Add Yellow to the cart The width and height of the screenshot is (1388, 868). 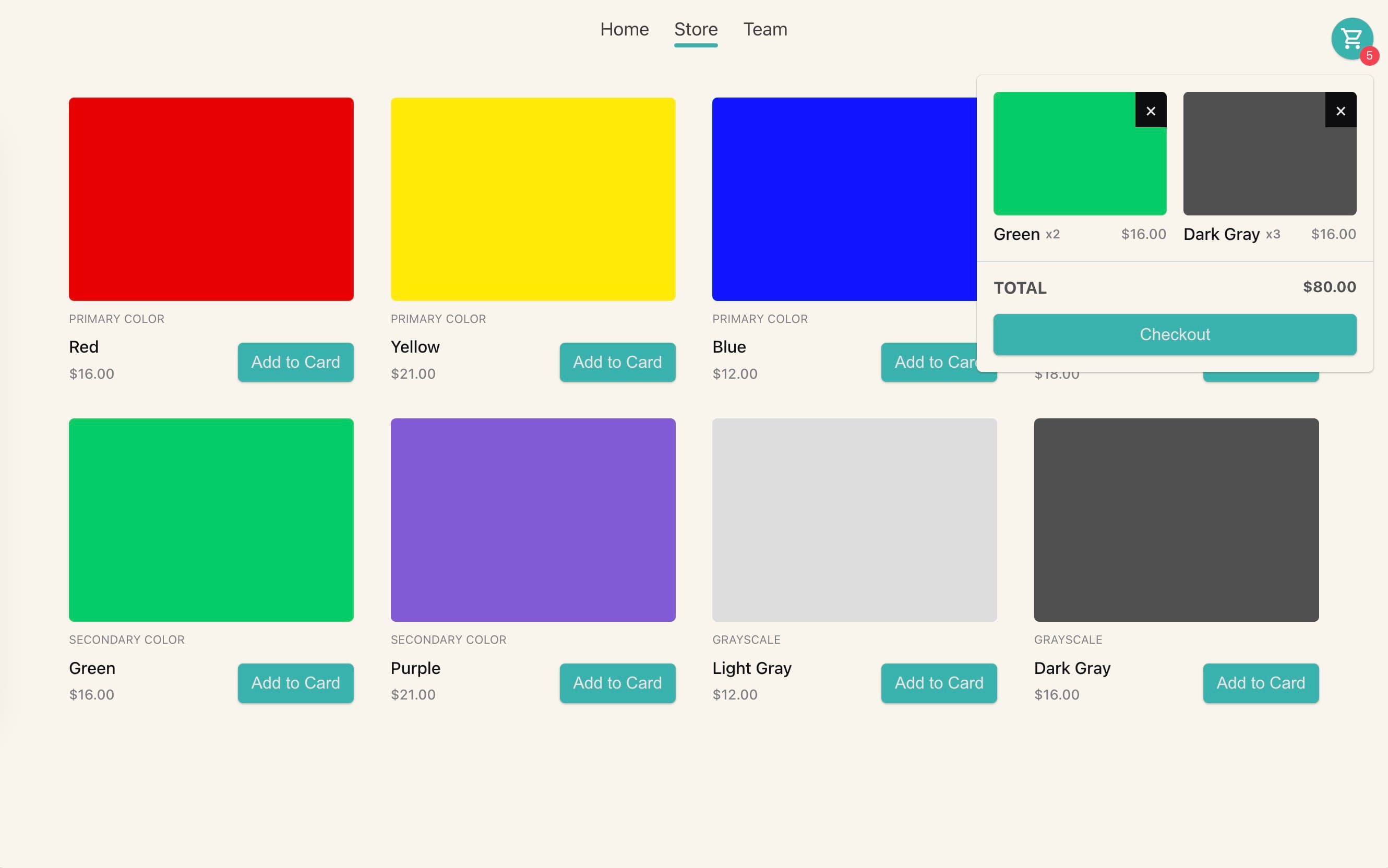(x=617, y=361)
